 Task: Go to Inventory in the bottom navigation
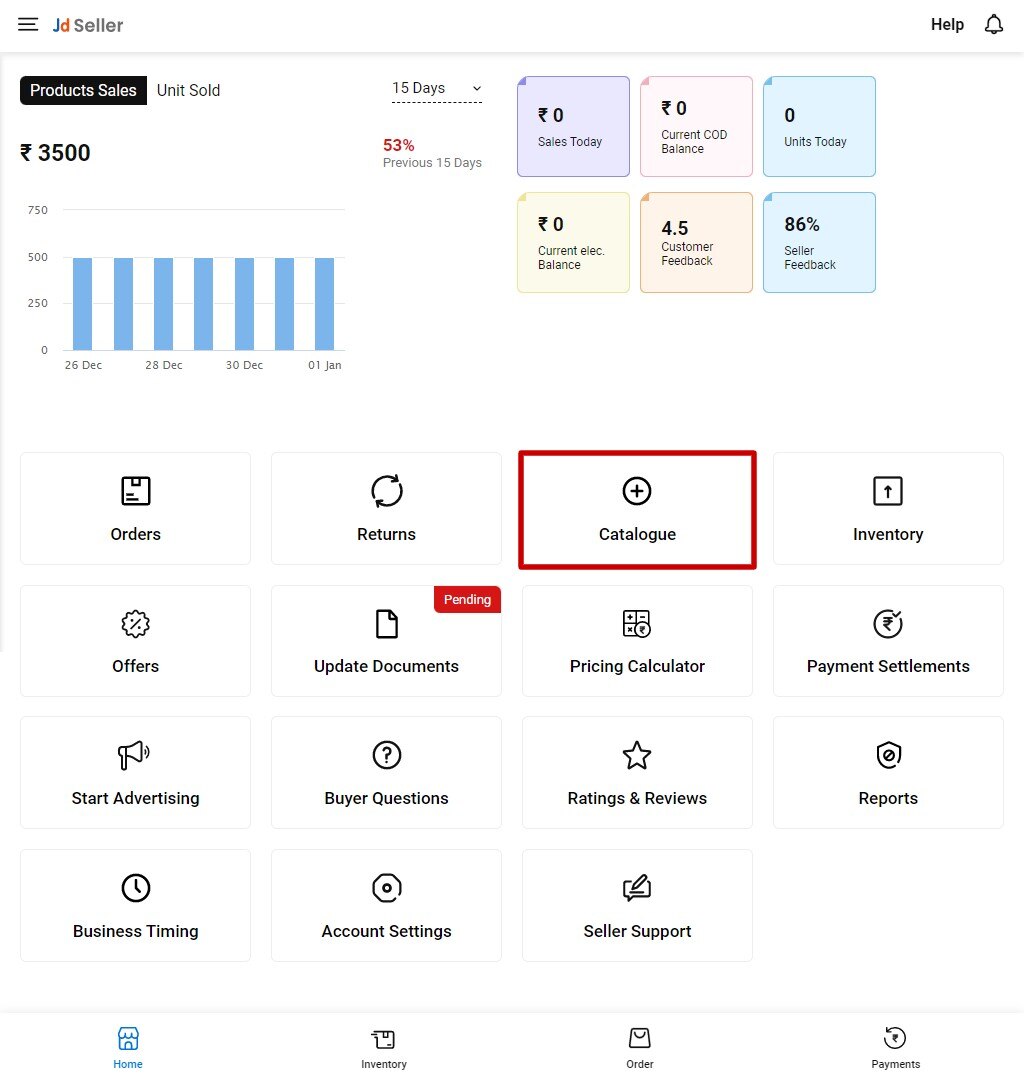[384, 1047]
